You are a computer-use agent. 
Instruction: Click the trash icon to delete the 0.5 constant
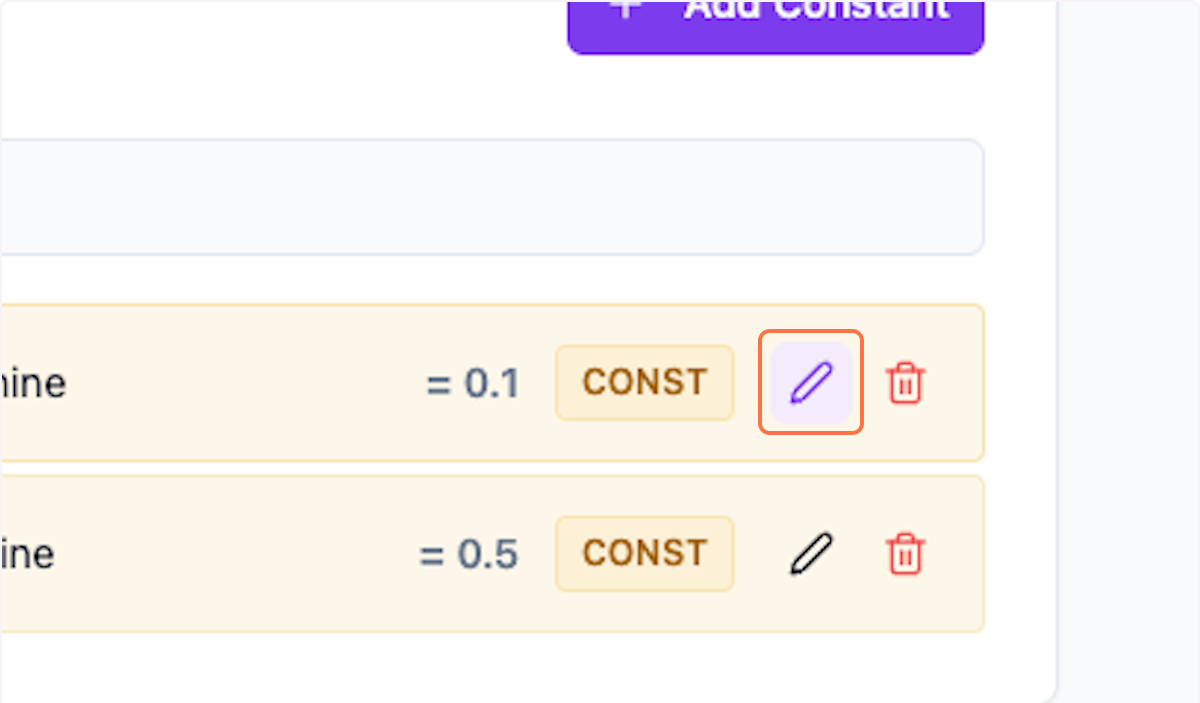point(905,553)
